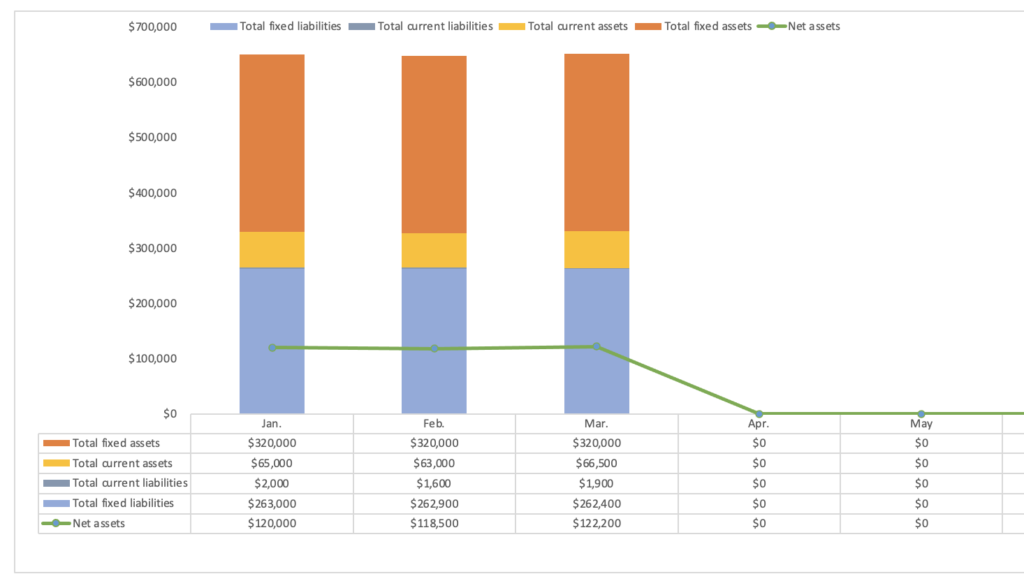Click the $262,400 fixed liabilities cell
The height and width of the screenshot is (581, 1024).
pyautogui.click(x=597, y=503)
